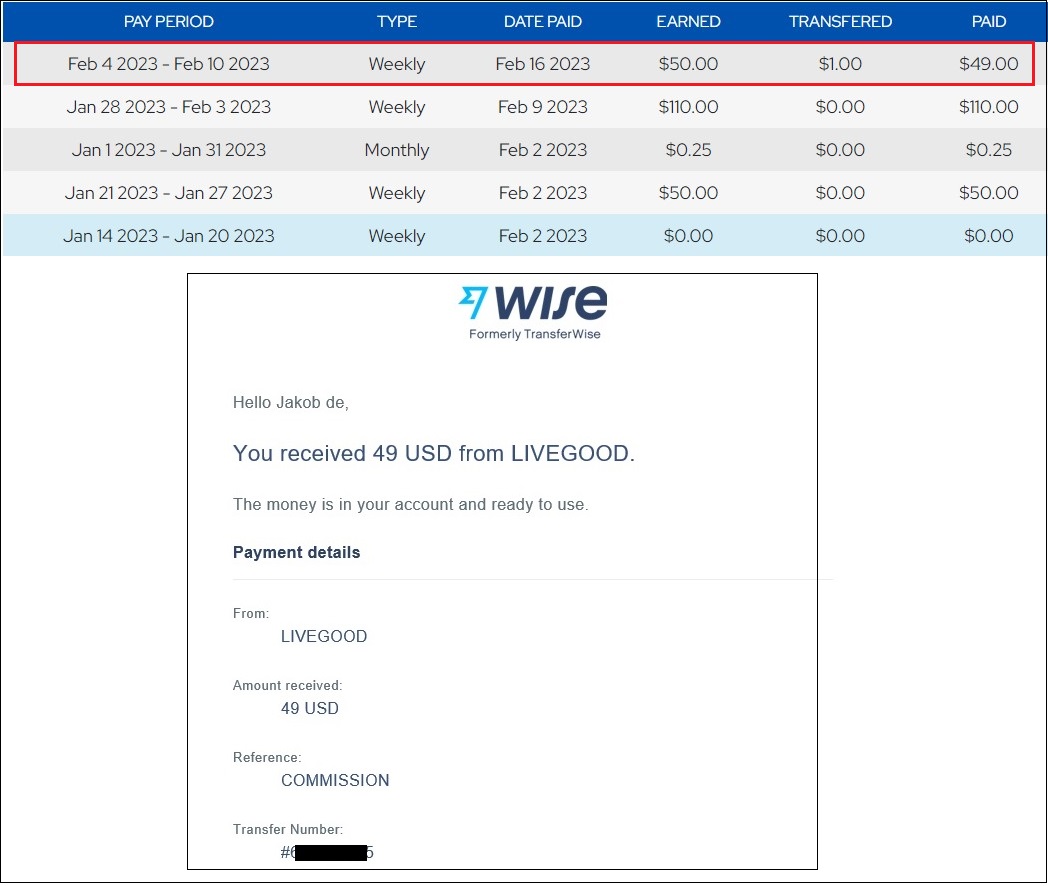Screen dimensions: 1048x886
Task: Click the $1.00 transferred amount
Action: coord(840,63)
